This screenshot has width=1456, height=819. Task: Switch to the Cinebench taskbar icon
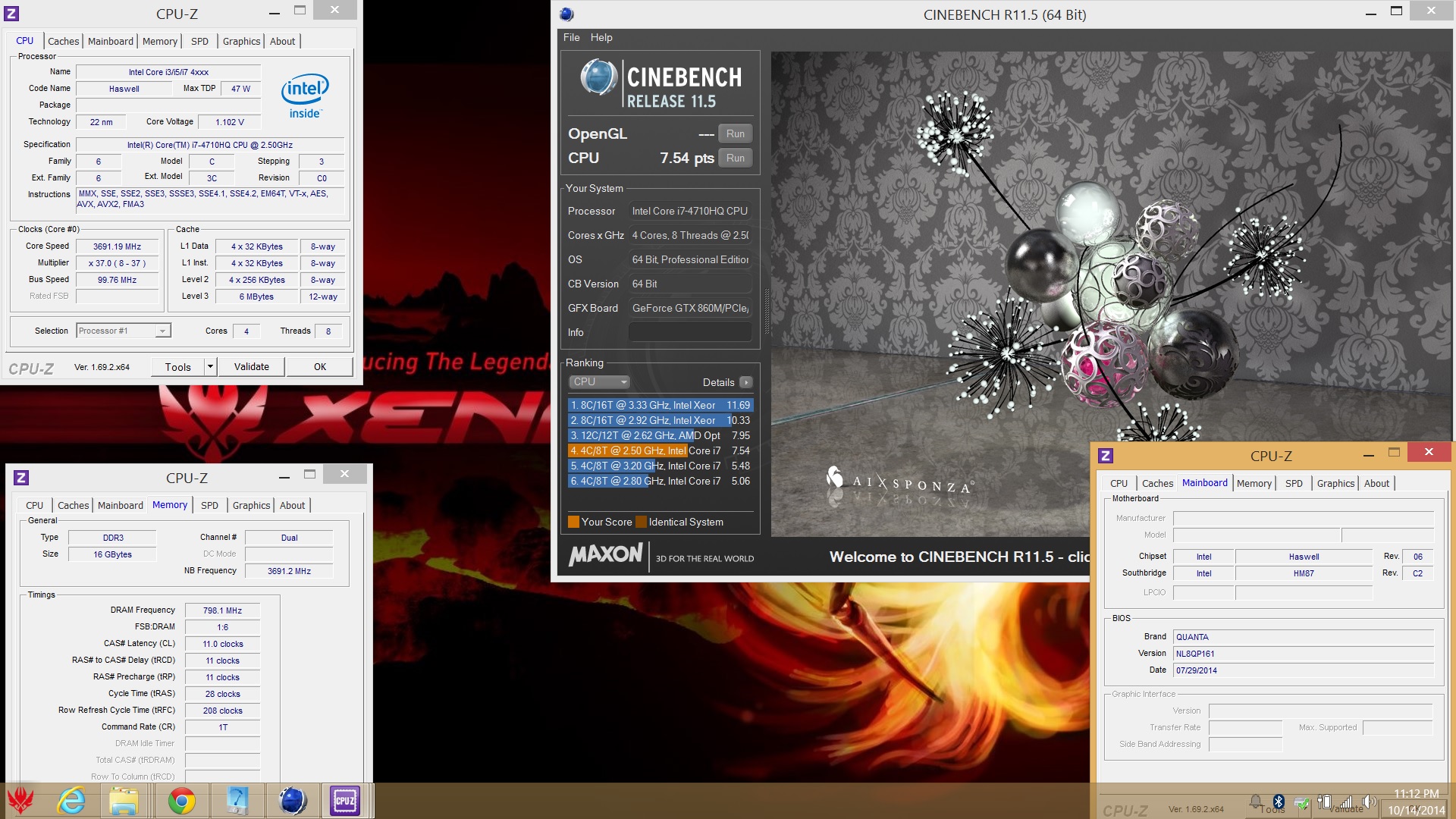(292, 801)
